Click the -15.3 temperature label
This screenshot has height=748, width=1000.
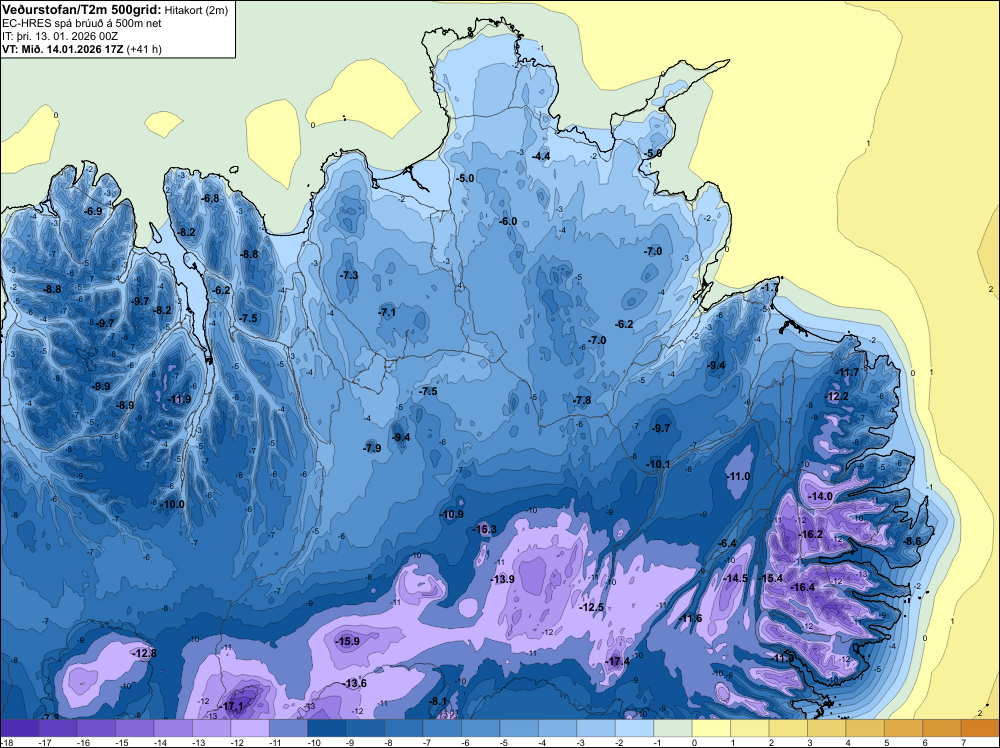pos(484,529)
